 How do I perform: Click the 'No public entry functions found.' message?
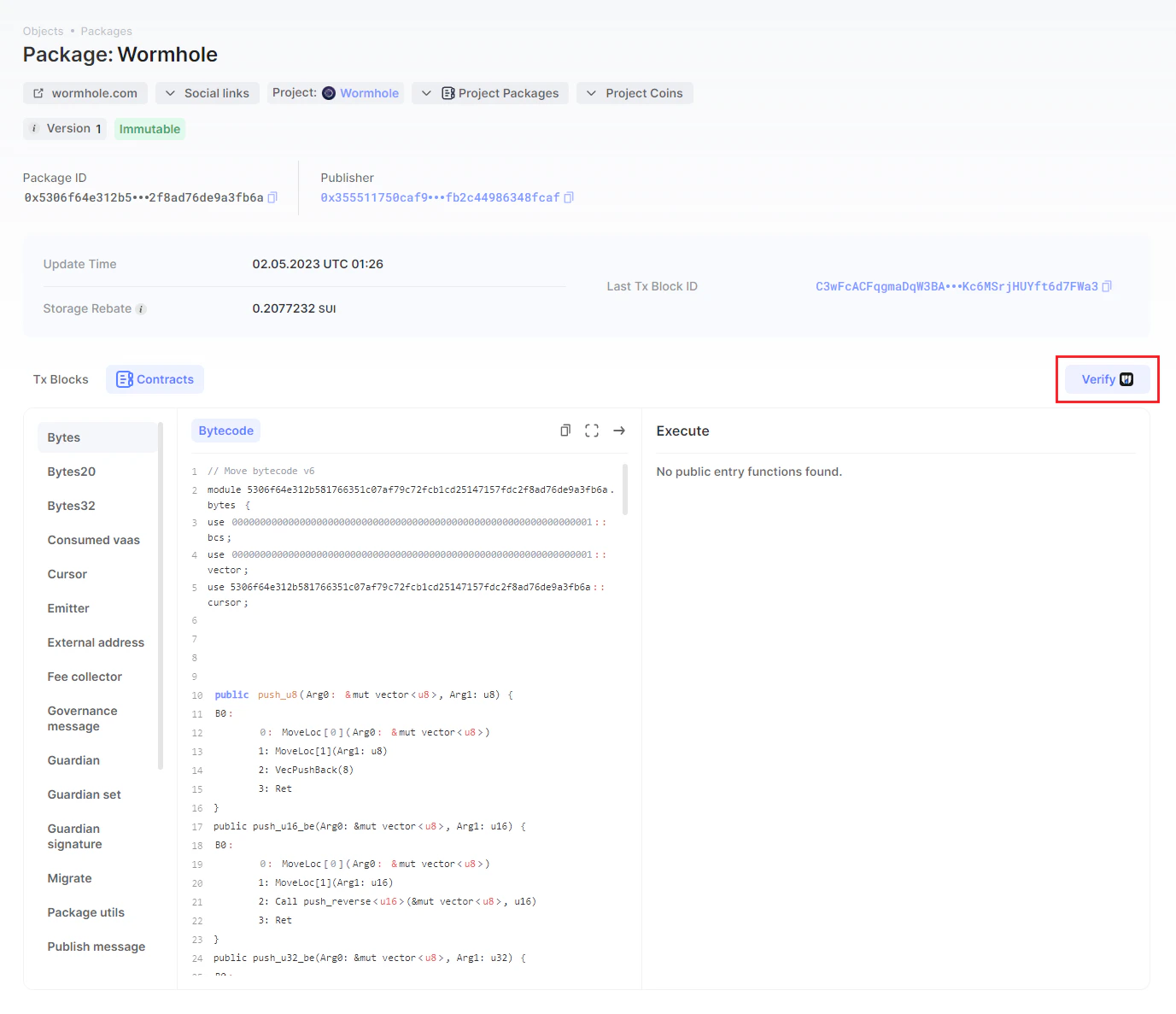coord(749,472)
